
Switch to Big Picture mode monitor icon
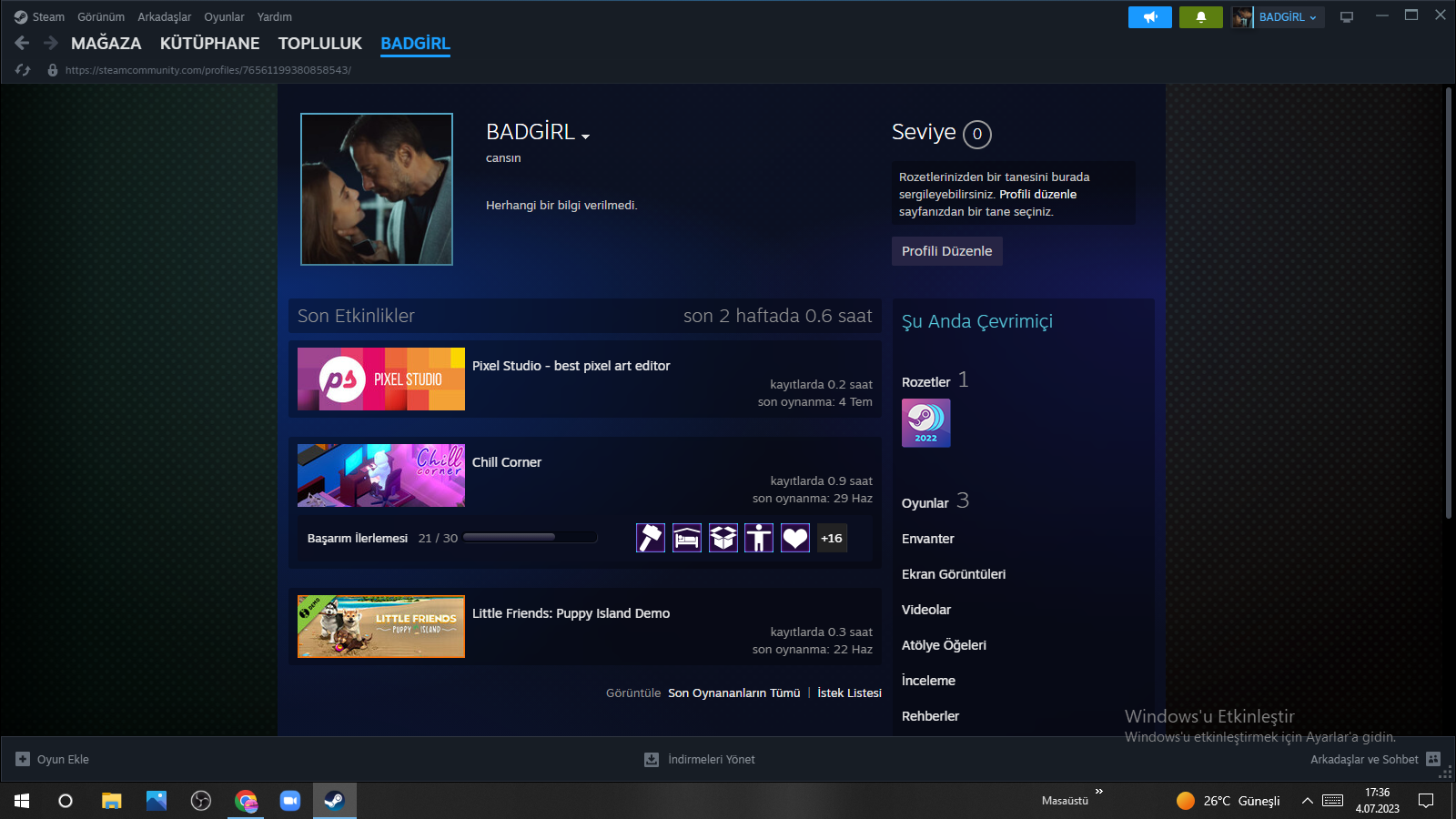(1347, 17)
